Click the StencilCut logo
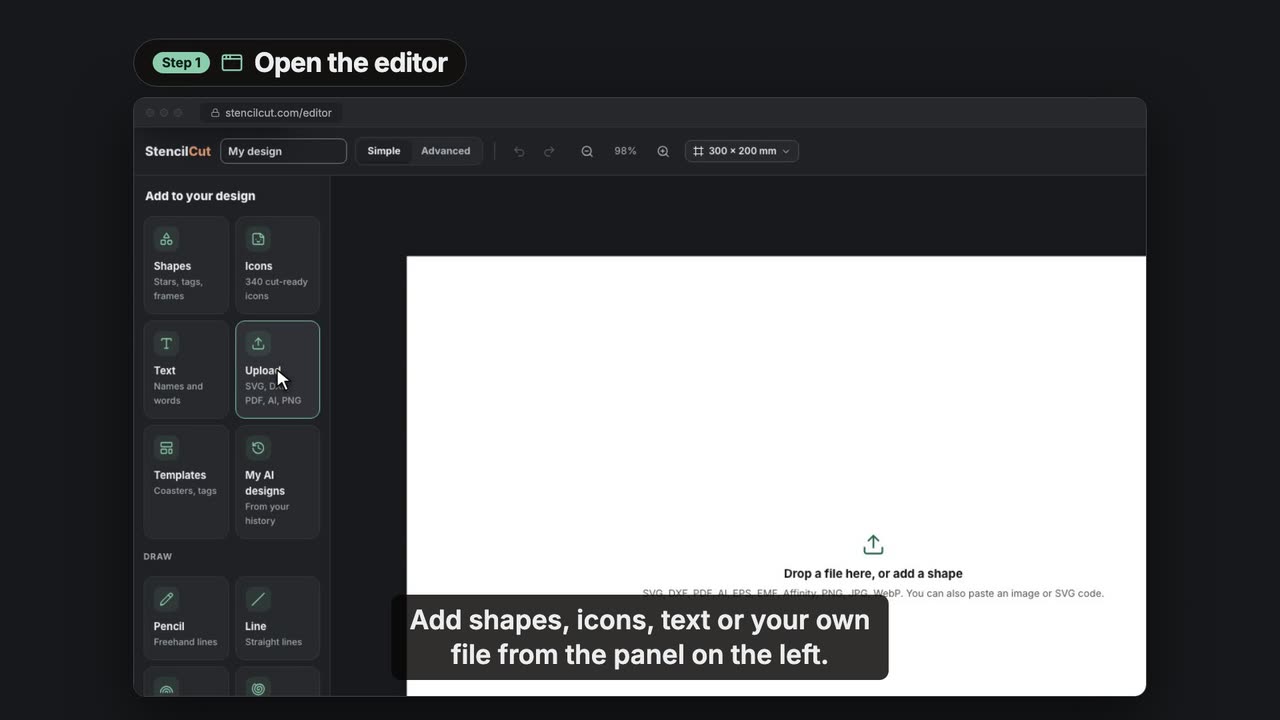 (178, 151)
